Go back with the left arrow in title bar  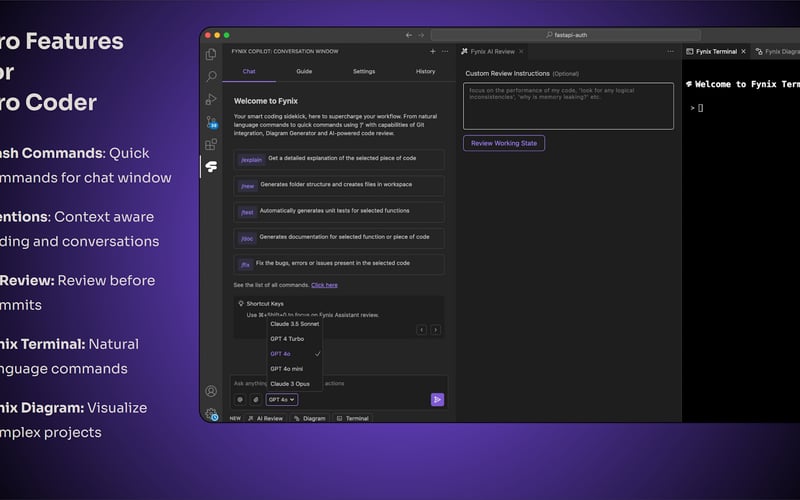tap(409, 35)
